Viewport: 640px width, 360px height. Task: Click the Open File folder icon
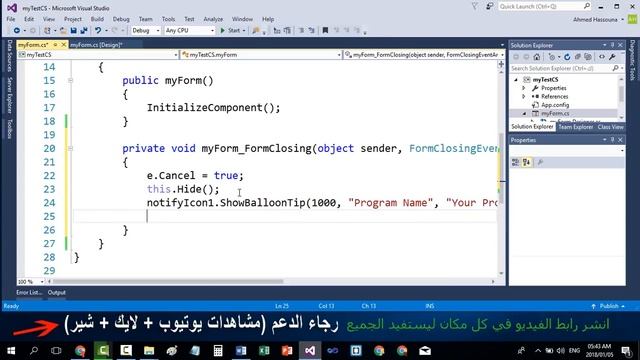63,31
